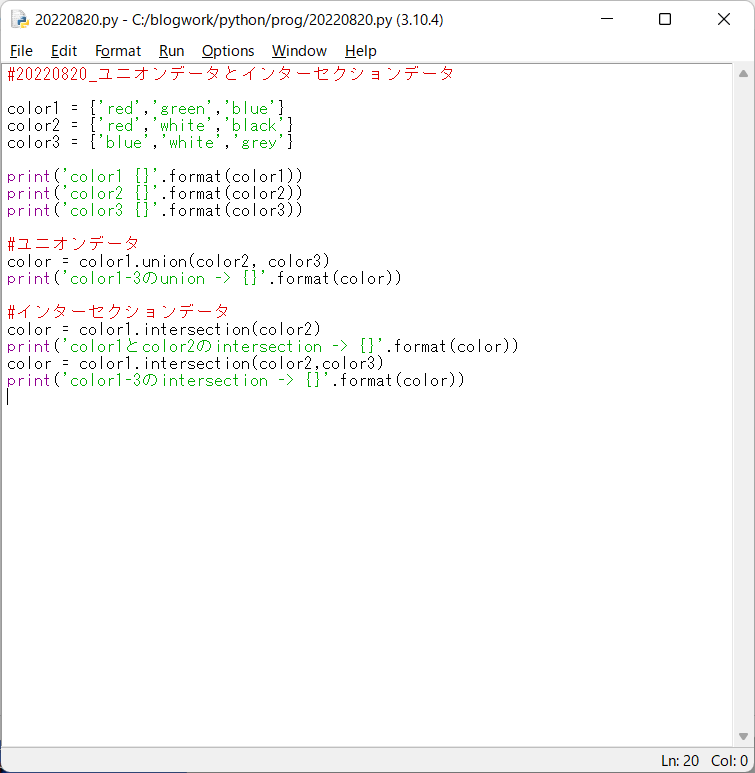This screenshot has height=773, width=755.
Task: Place cursor on color1 = {'red','green','blue'} line
Action: (x=146, y=108)
